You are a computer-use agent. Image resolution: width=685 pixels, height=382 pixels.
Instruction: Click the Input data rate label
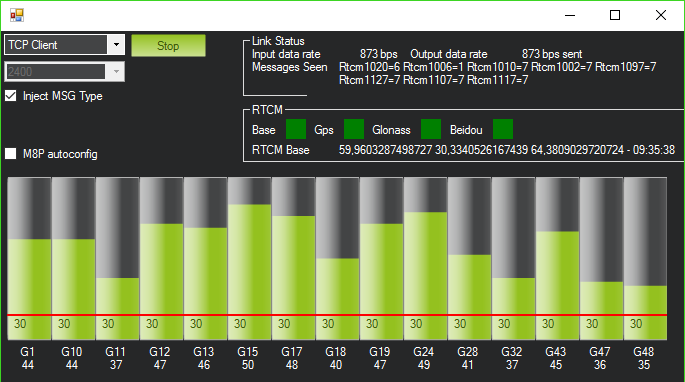tap(286, 54)
